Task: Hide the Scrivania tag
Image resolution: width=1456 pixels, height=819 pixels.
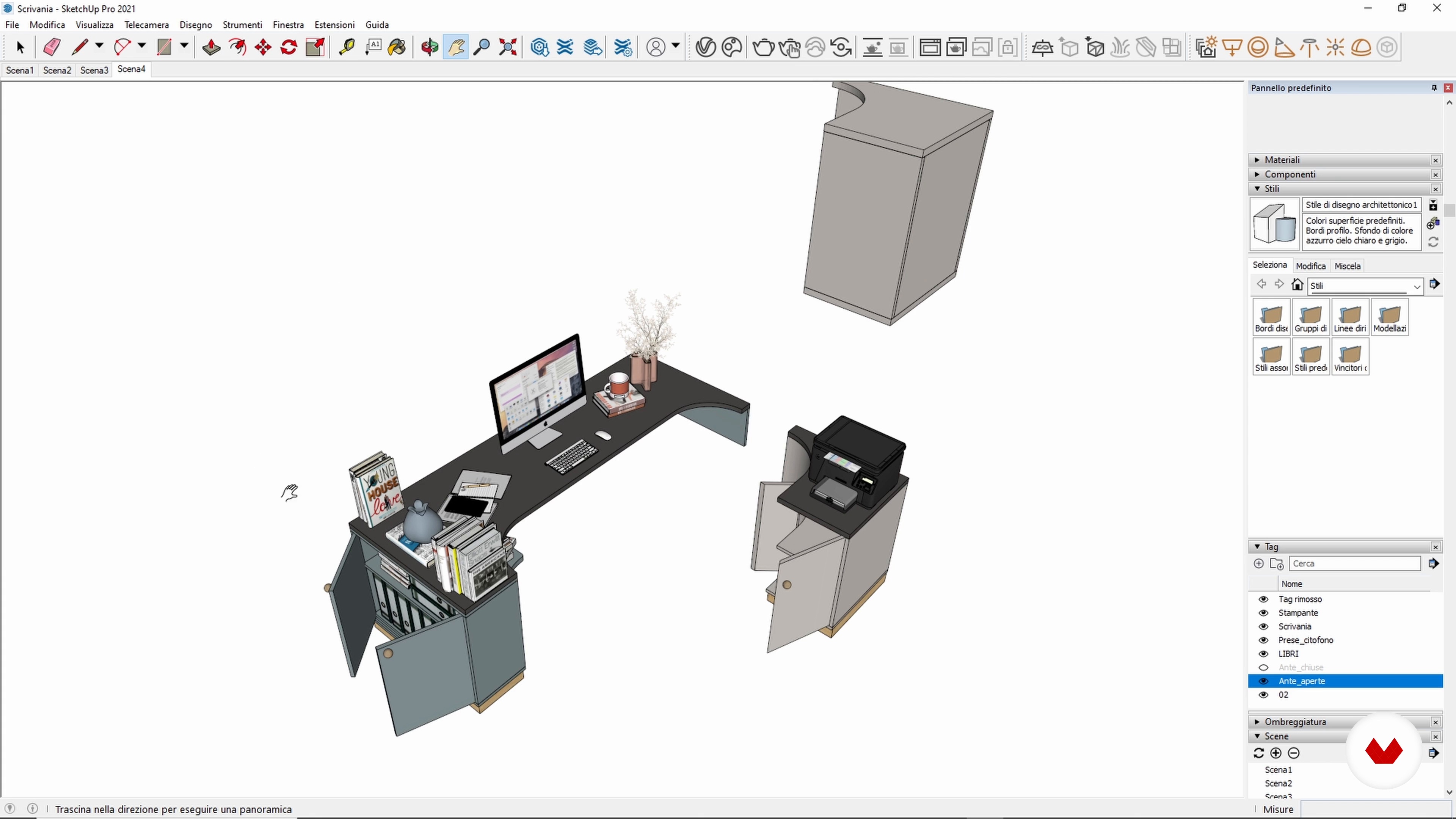Action: point(1263,626)
